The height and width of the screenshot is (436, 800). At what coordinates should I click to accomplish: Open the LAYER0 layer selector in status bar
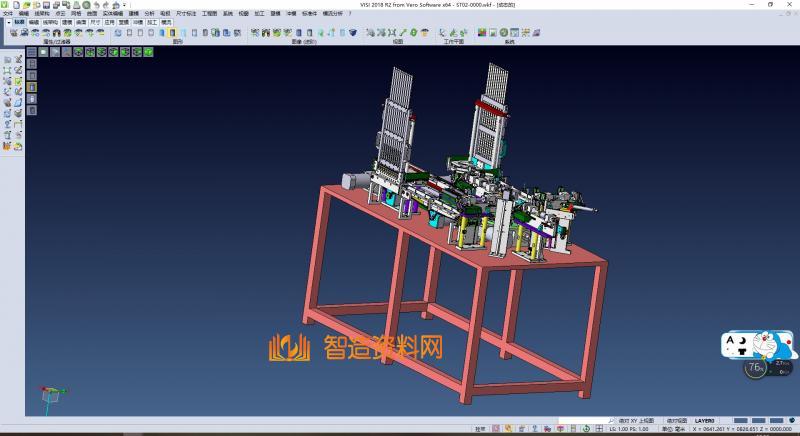[x=705, y=420]
